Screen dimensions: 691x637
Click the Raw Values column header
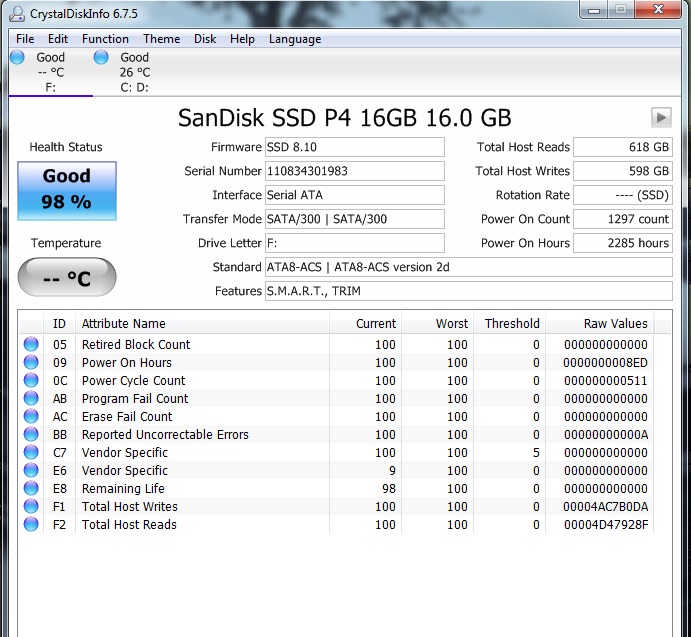(x=600, y=324)
